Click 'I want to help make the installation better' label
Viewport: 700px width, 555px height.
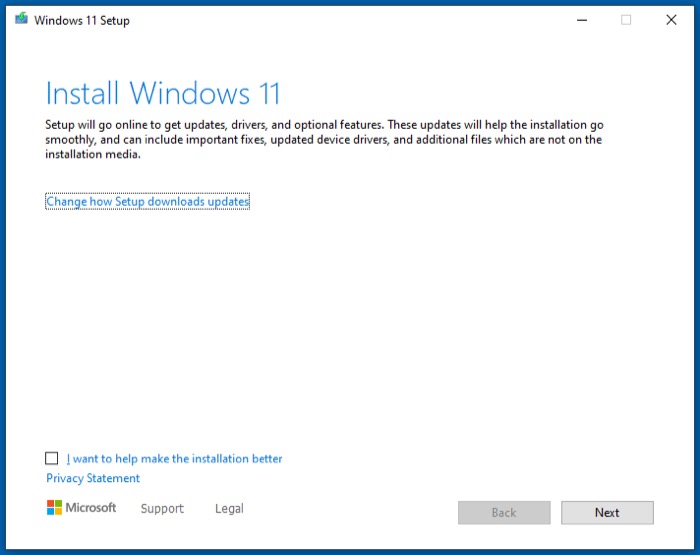[x=175, y=459]
